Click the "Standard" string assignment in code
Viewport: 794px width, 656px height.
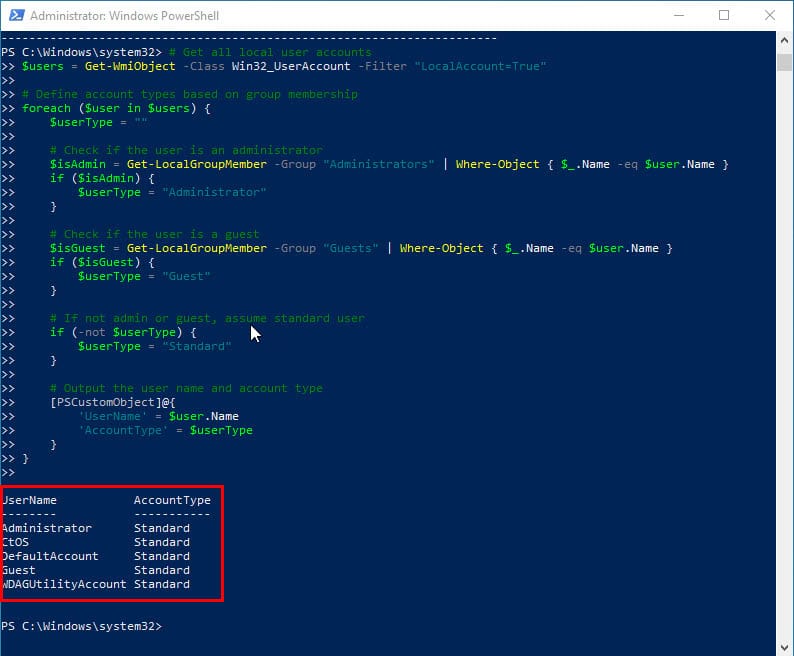(197, 346)
